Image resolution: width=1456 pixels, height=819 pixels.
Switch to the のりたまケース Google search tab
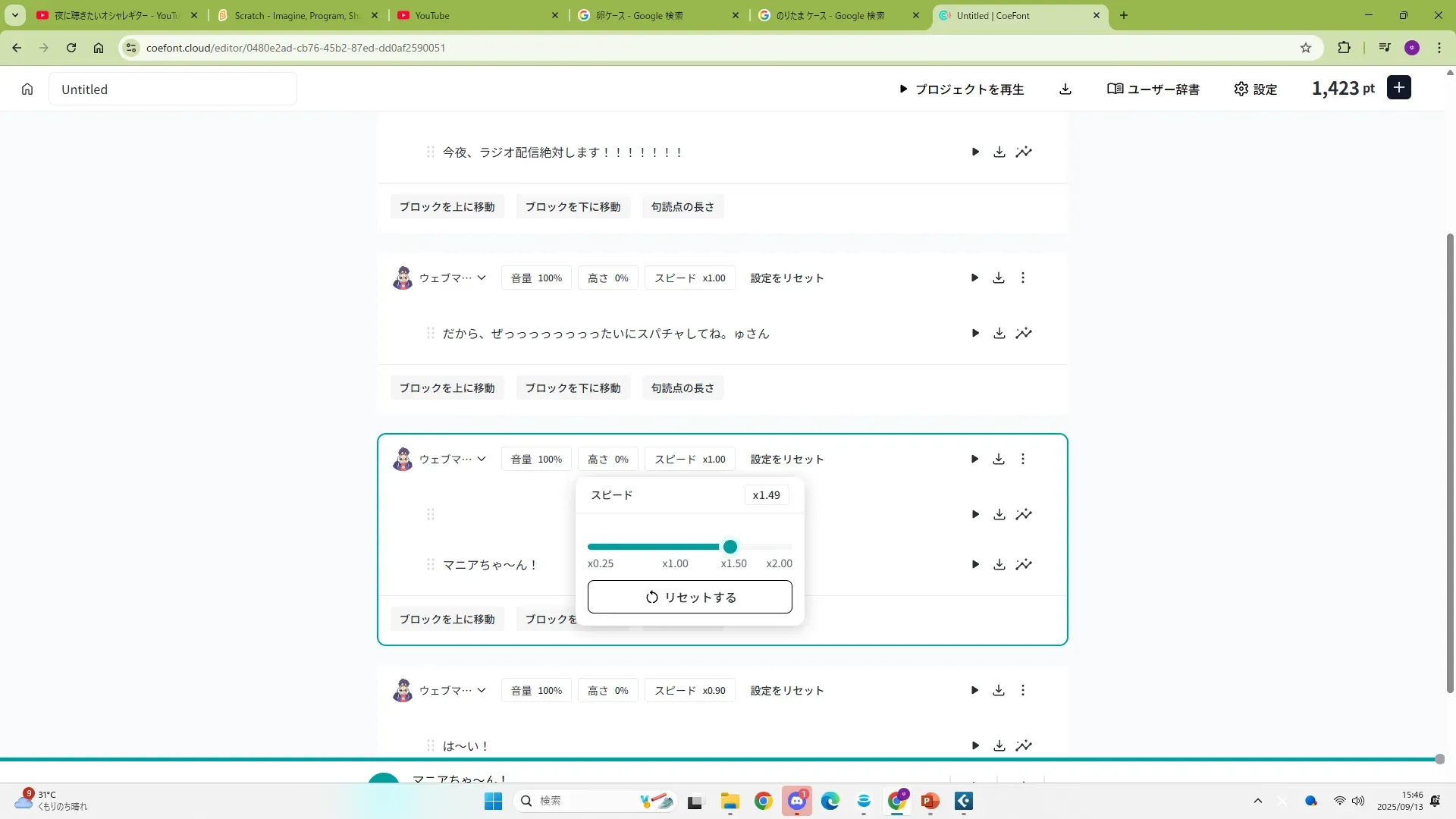pos(830,15)
